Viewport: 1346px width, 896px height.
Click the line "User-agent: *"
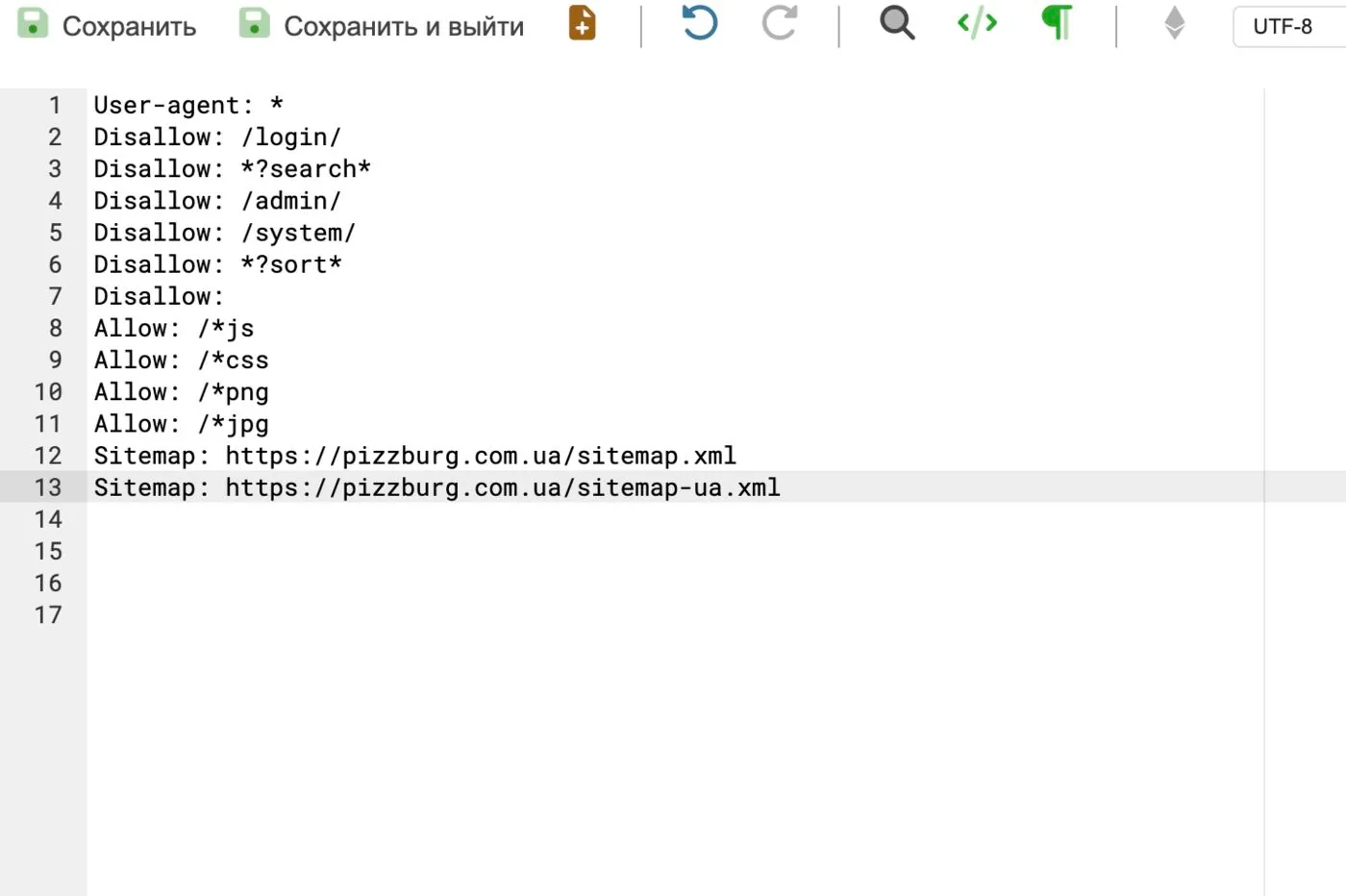pyautogui.click(x=188, y=105)
